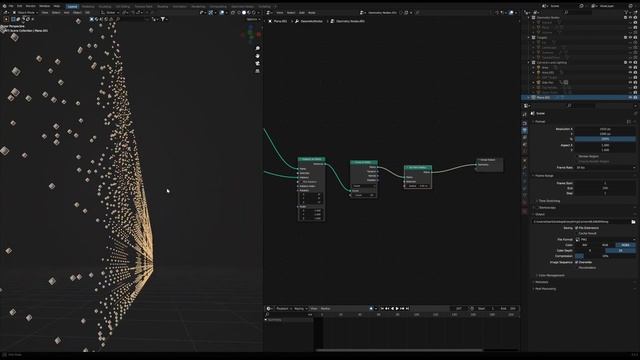
Task: Click the Frame Start field
Action: 605,183
